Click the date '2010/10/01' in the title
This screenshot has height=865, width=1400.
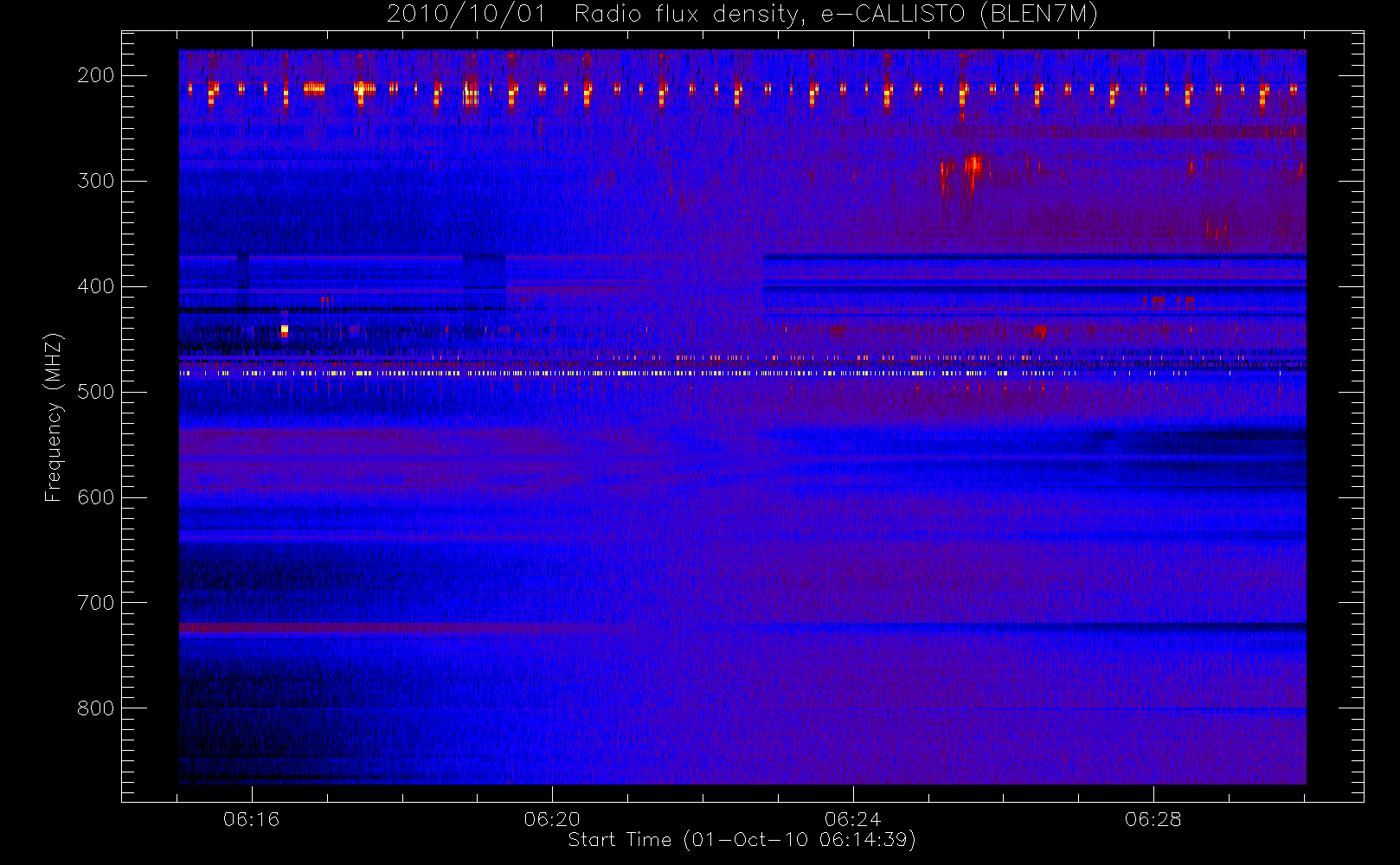click(466, 15)
